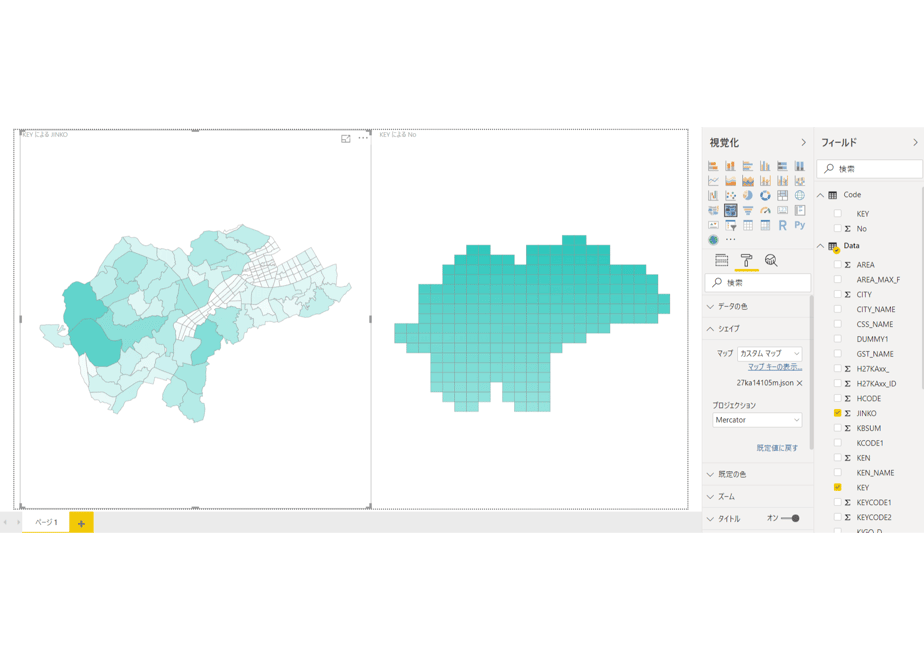Open focus mode on the JINKO map

[x=346, y=138]
